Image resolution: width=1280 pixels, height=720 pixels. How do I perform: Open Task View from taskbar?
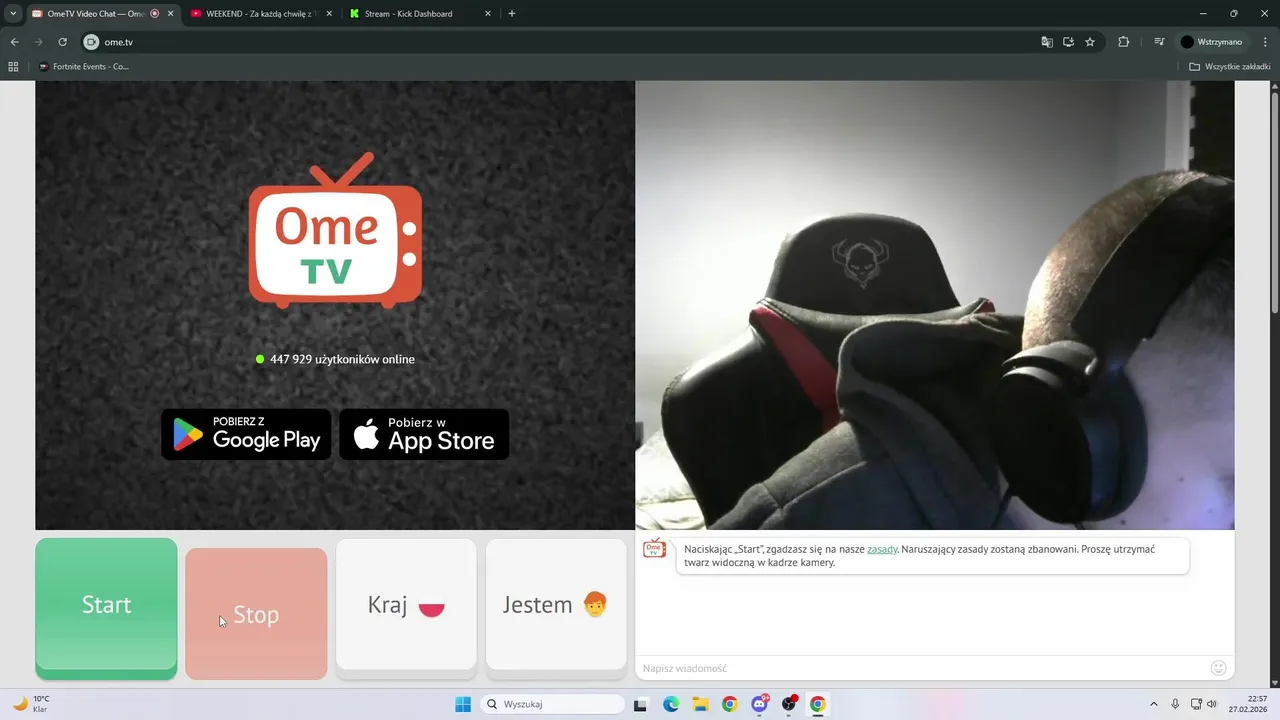click(641, 704)
